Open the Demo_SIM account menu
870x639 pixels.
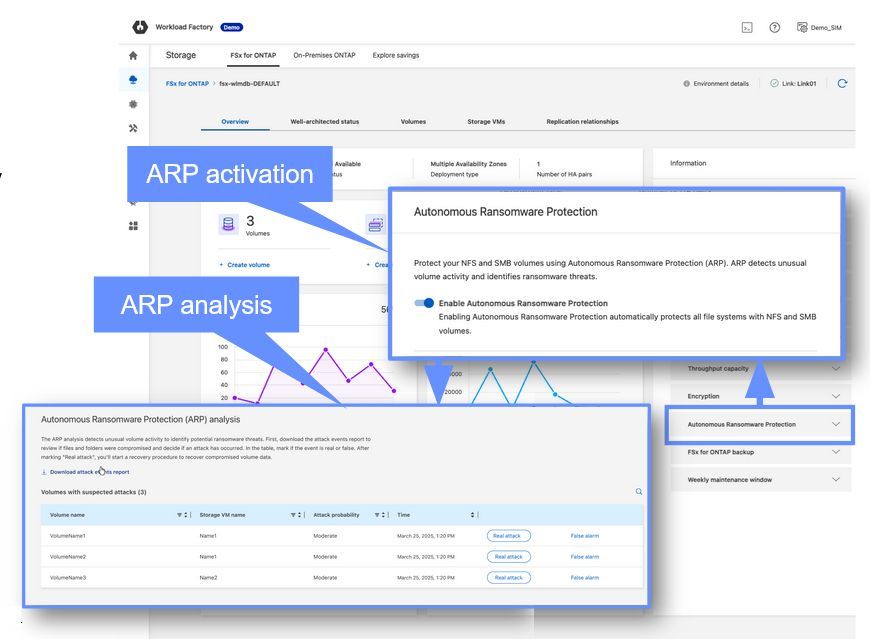pos(819,28)
